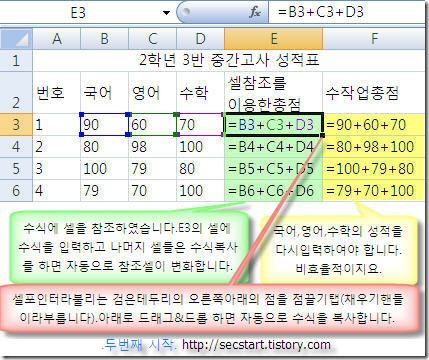429x360 pixels.
Task: Select row 1 header
Action: click(x=16, y=61)
